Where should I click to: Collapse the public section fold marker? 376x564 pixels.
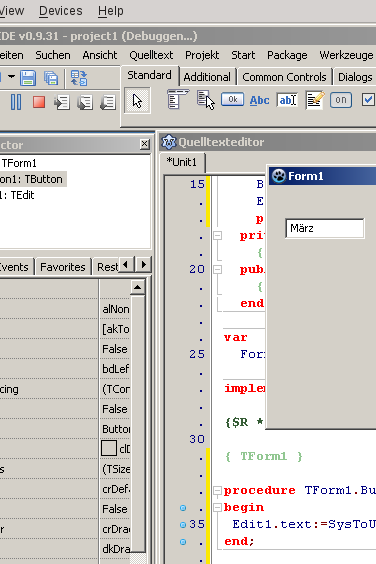pyautogui.click(x=217, y=269)
